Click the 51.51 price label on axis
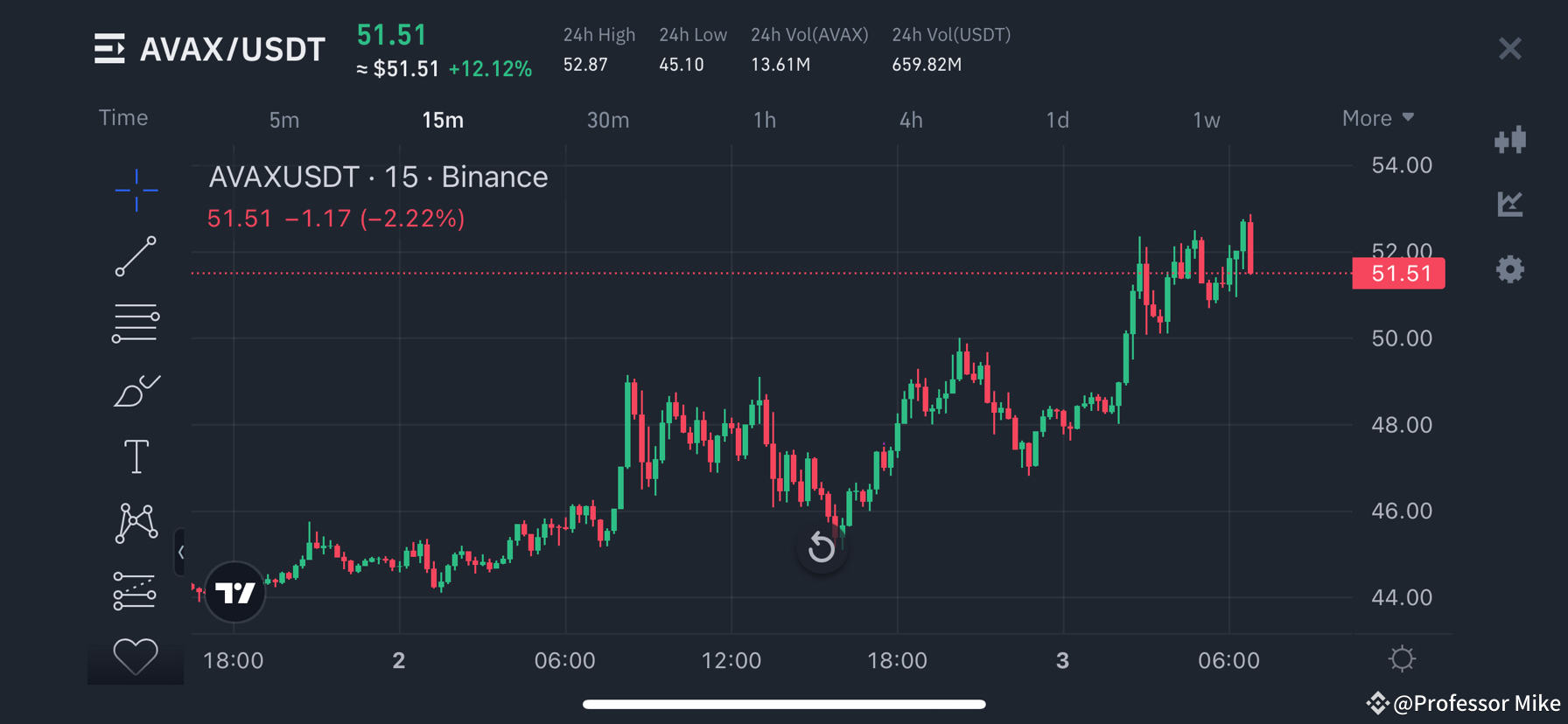 [x=1398, y=273]
